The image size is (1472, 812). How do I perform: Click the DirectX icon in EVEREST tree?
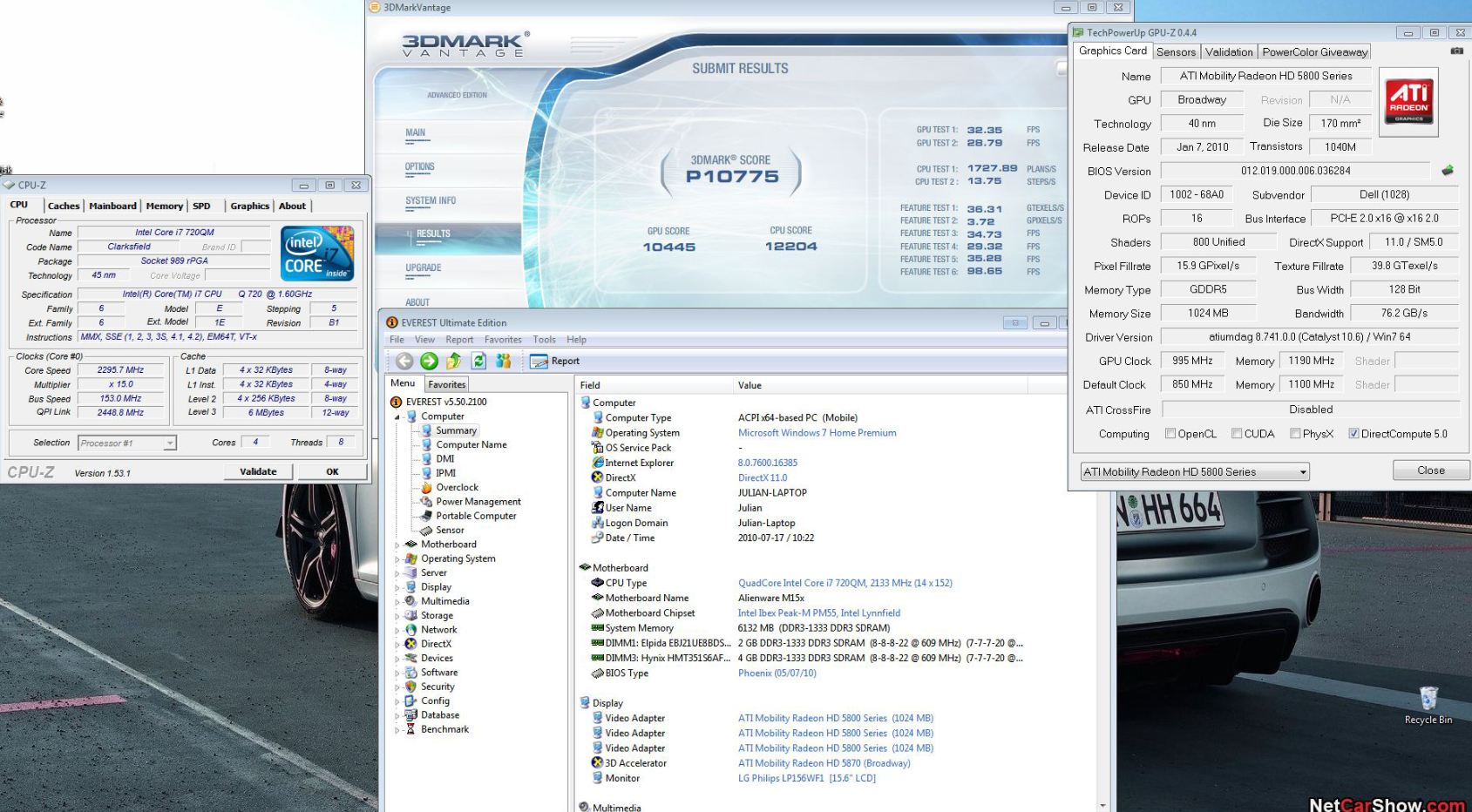(x=410, y=644)
